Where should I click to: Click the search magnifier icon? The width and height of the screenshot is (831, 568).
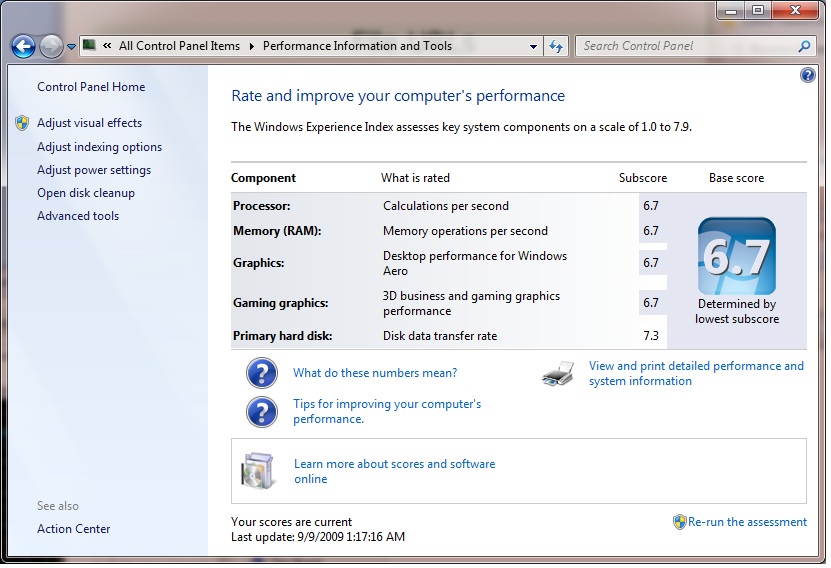pos(804,46)
